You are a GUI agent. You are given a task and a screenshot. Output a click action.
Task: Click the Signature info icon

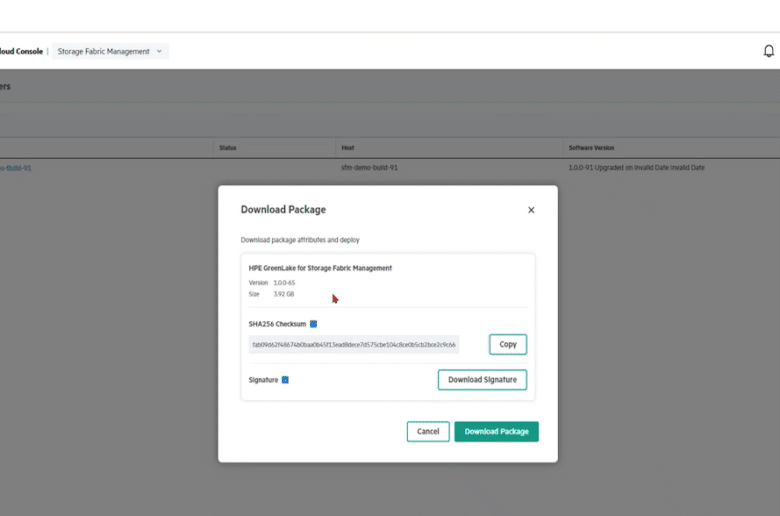click(285, 380)
